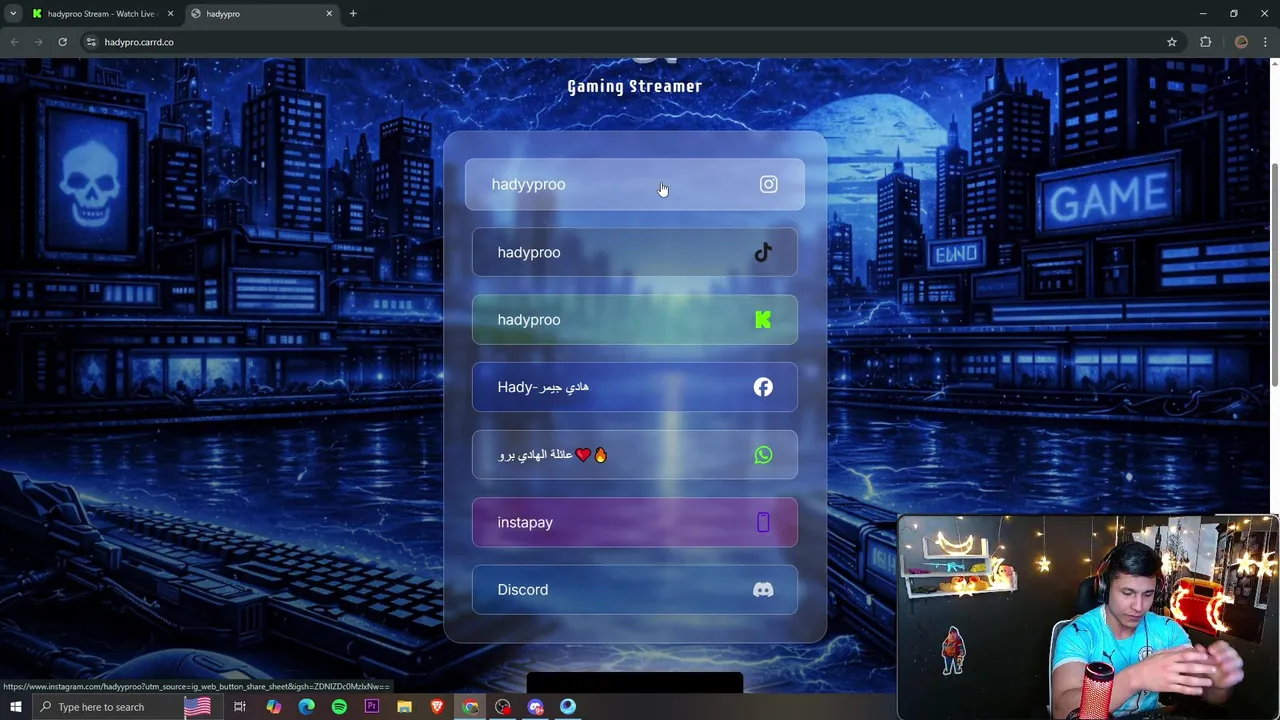
Task: Close the hadyypro tab
Action: (x=329, y=14)
